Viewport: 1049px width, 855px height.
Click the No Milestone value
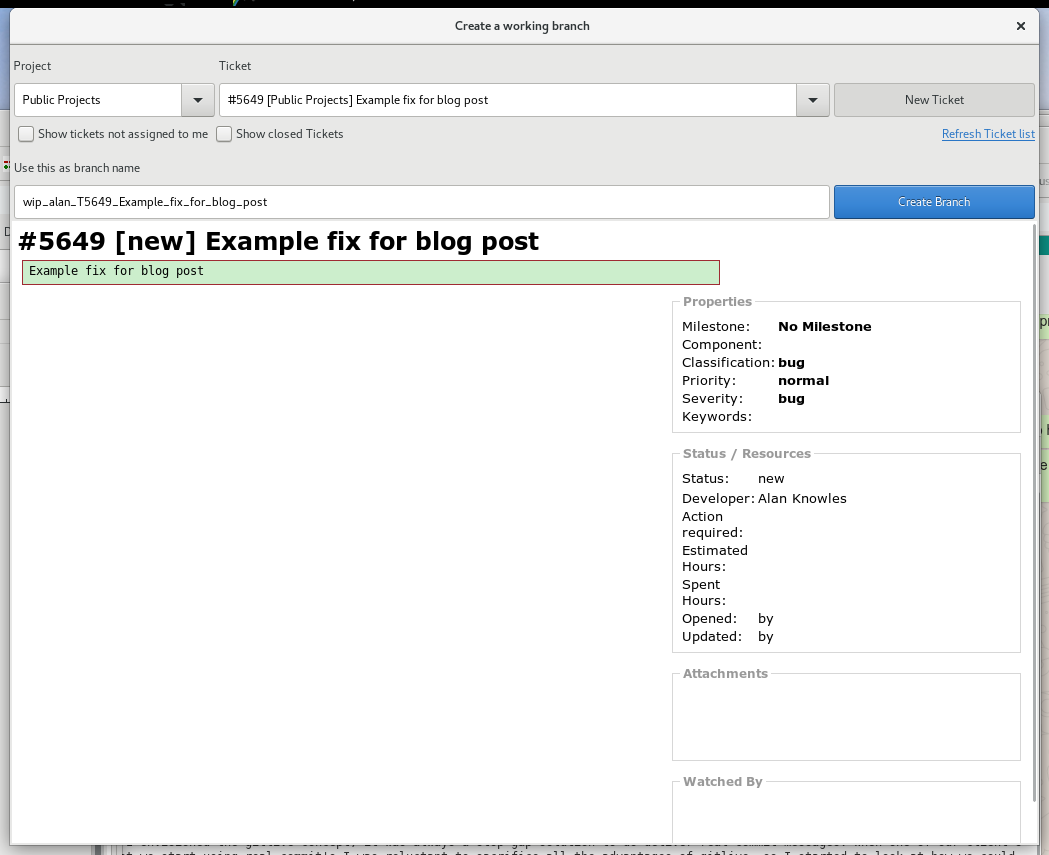(x=824, y=327)
